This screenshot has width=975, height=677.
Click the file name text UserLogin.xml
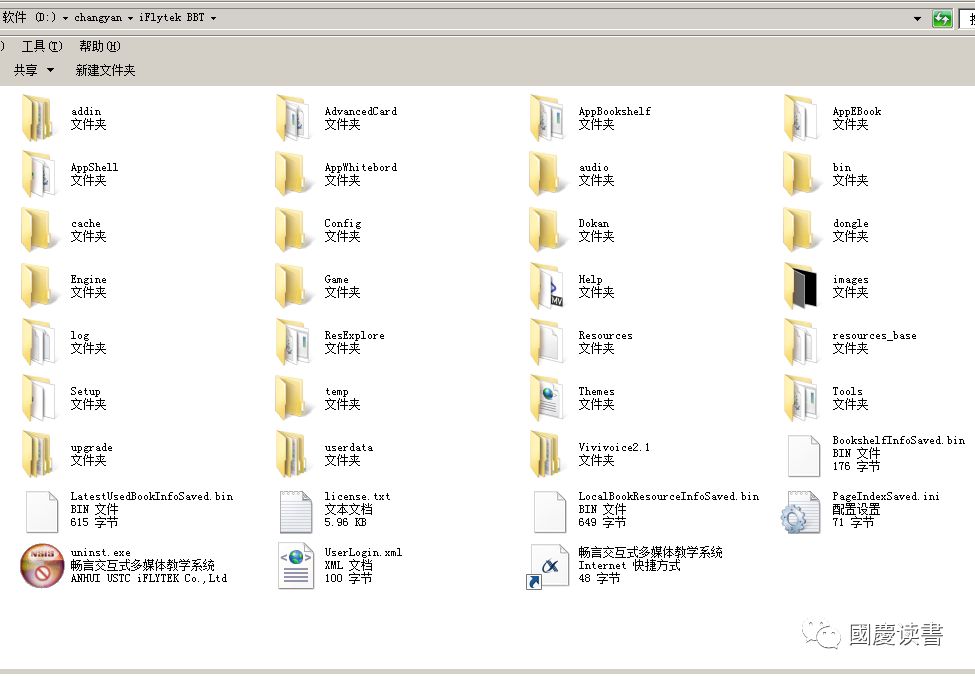click(363, 552)
